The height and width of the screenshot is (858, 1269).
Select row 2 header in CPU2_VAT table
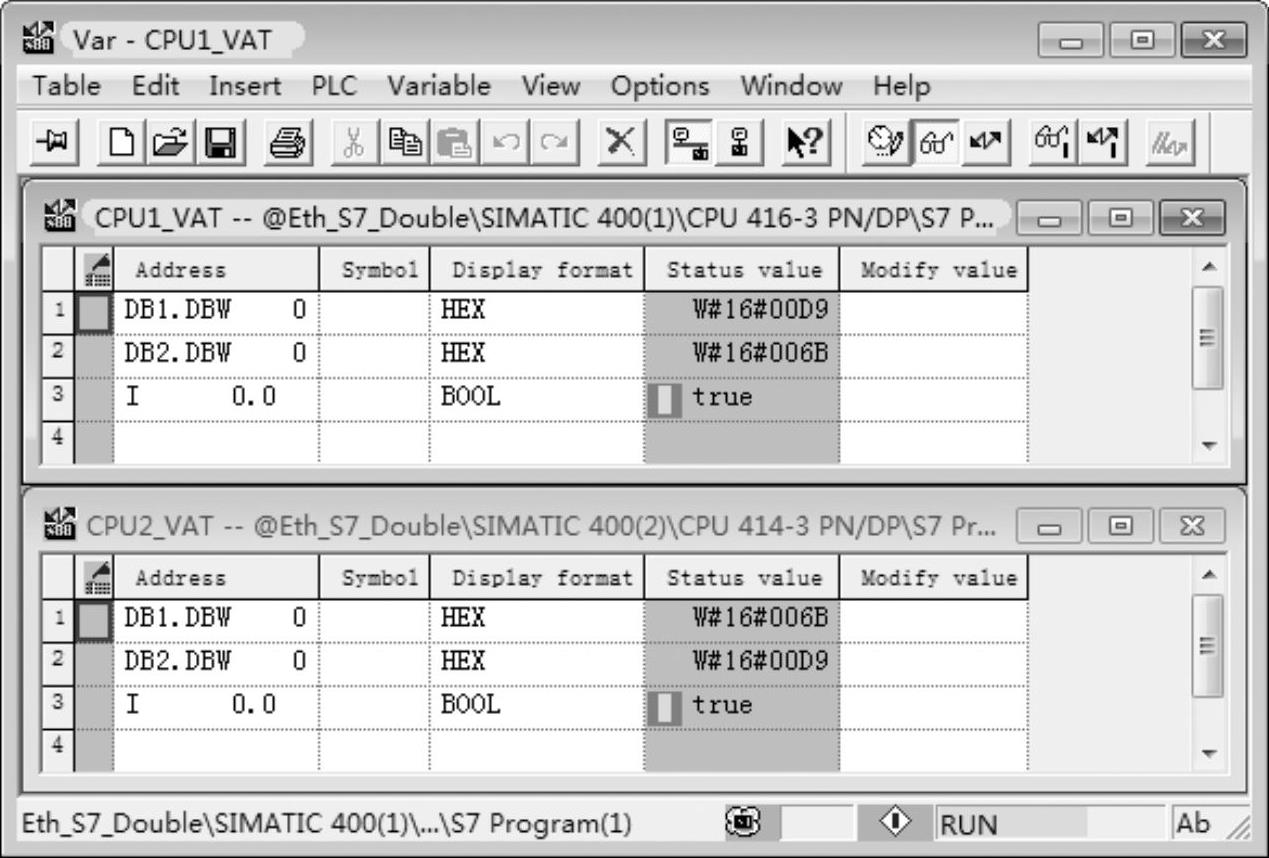coord(57,662)
